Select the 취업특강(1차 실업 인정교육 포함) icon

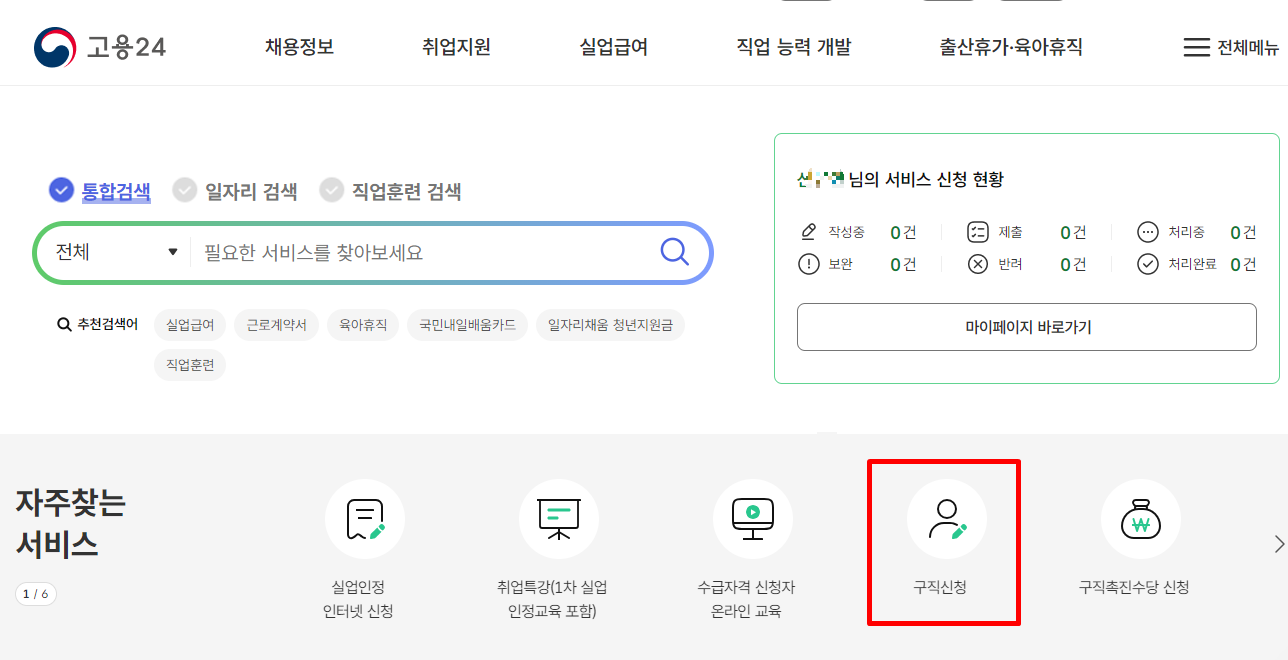click(558, 519)
